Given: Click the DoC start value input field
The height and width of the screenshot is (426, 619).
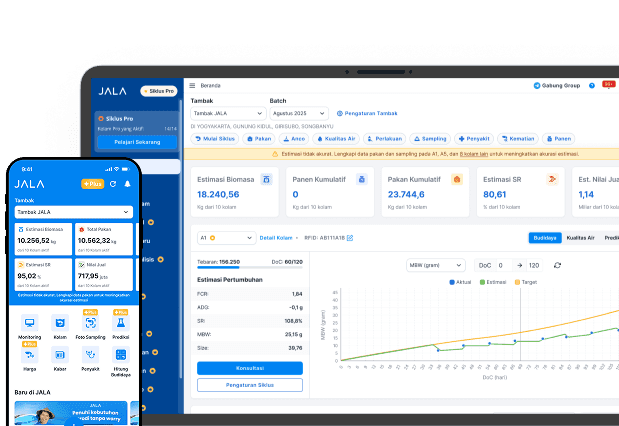Looking at the screenshot, I should (502, 265).
